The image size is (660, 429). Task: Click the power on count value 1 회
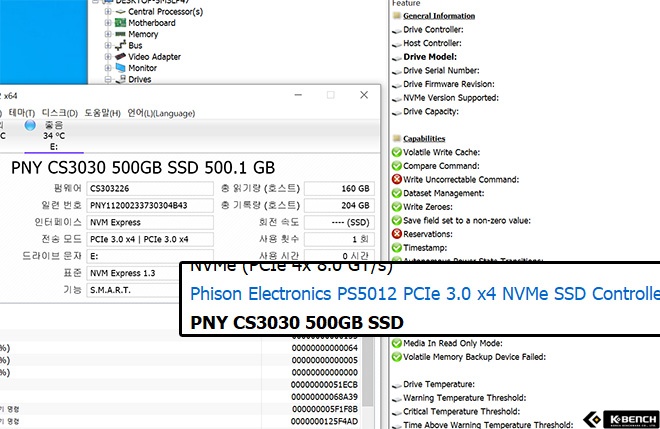click(x=339, y=239)
